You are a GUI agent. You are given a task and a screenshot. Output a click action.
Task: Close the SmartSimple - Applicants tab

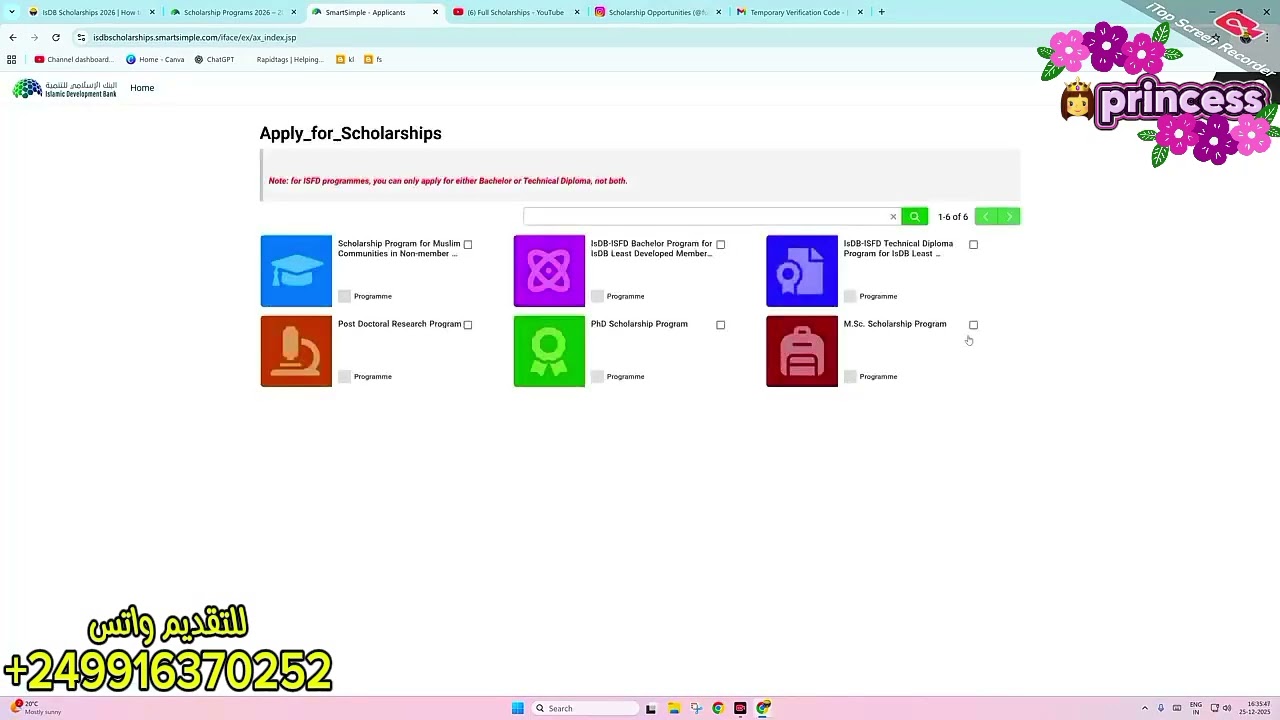pyautogui.click(x=435, y=12)
